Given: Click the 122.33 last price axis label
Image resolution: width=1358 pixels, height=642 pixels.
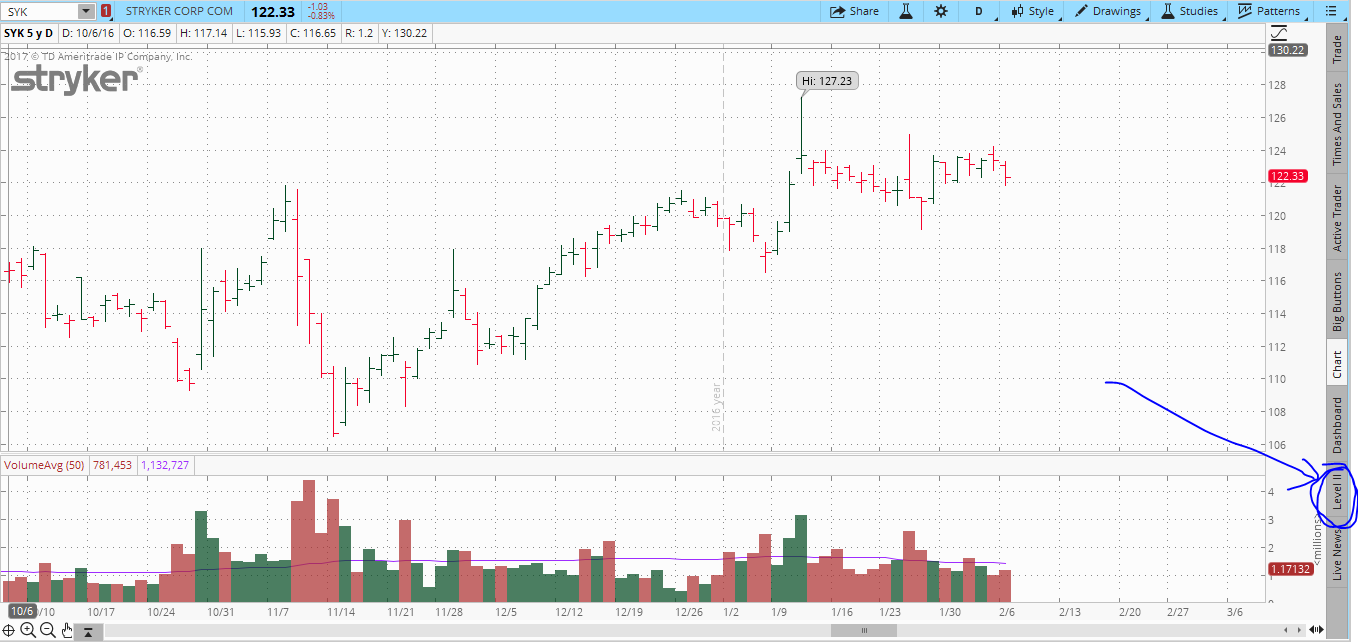Looking at the screenshot, I should pyautogui.click(x=1288, y=176).
